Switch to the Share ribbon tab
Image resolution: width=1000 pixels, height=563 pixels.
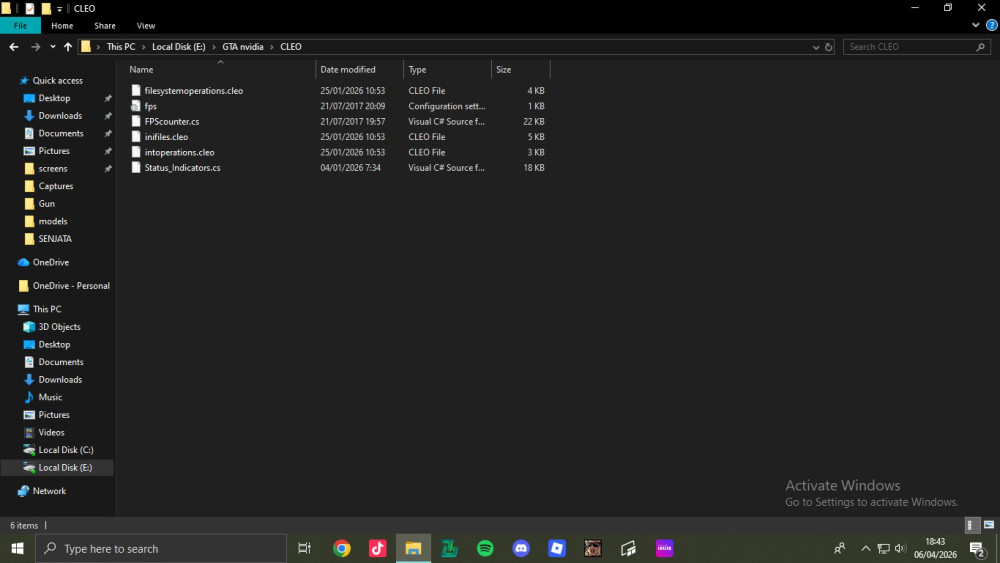105,26
